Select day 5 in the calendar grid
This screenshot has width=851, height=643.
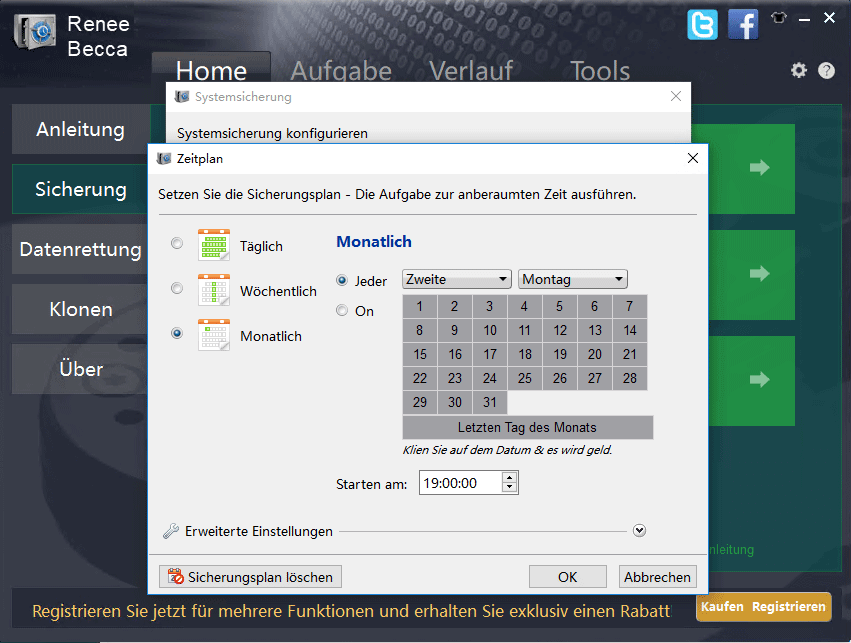click(560, 307)
